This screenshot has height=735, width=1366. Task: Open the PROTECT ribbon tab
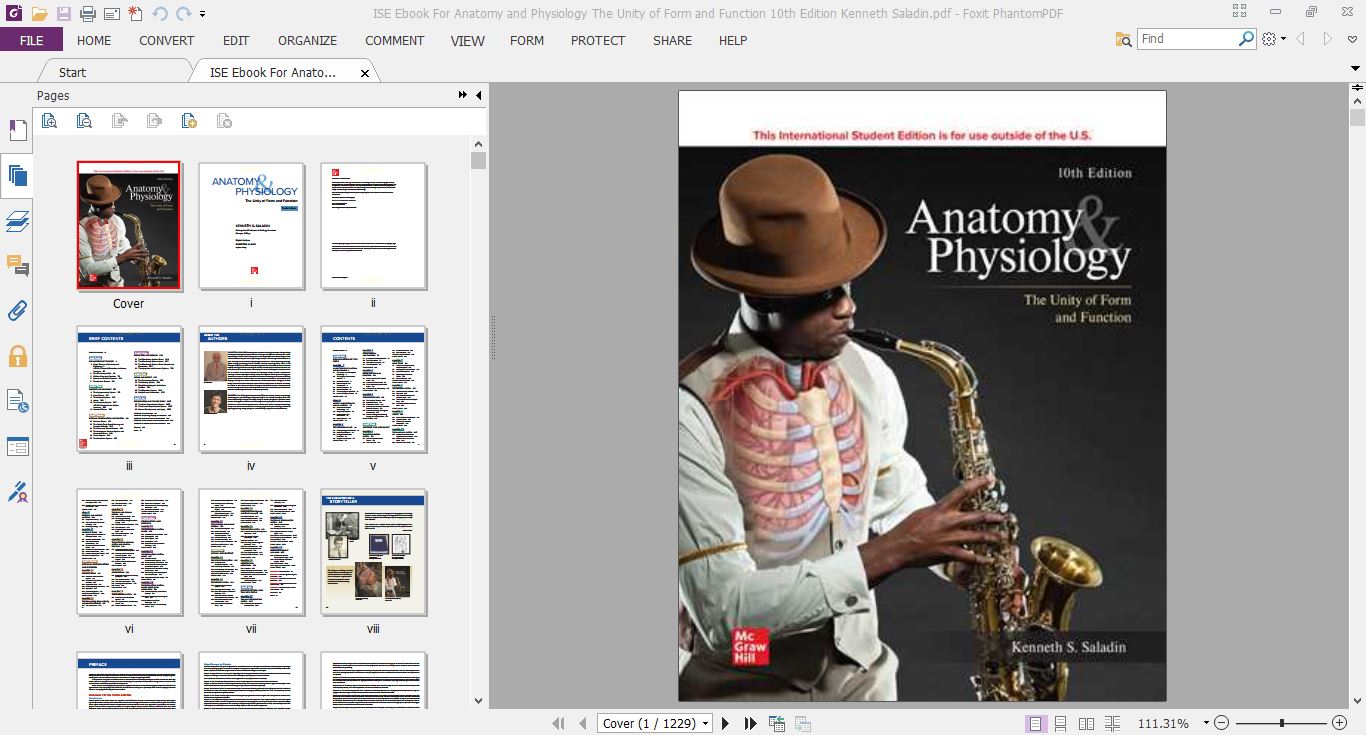pyautogui.click(x=598, y=40)
